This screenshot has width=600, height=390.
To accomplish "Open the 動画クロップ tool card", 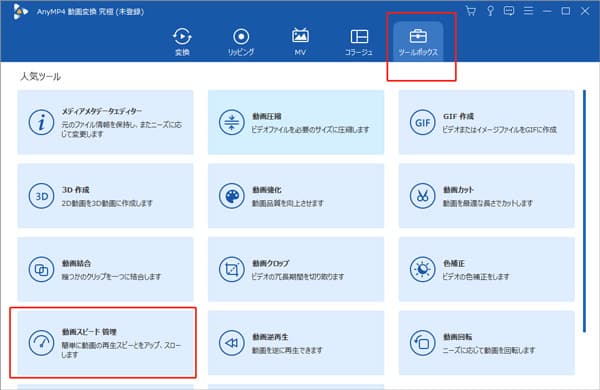I will pos(296,269).
